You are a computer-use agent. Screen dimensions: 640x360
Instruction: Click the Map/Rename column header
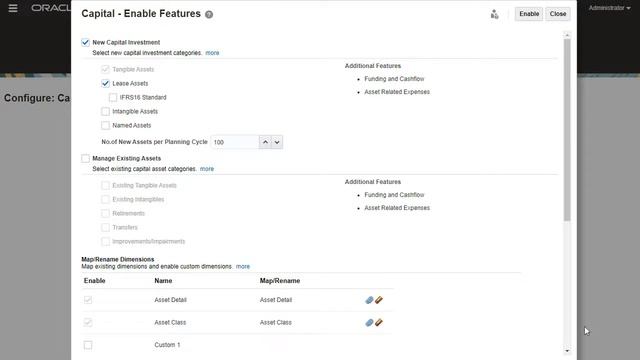(280, 281)
